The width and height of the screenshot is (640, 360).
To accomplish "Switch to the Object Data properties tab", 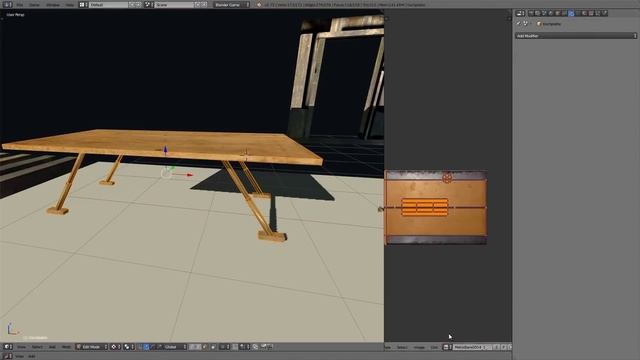I will (x=578, y=13).
